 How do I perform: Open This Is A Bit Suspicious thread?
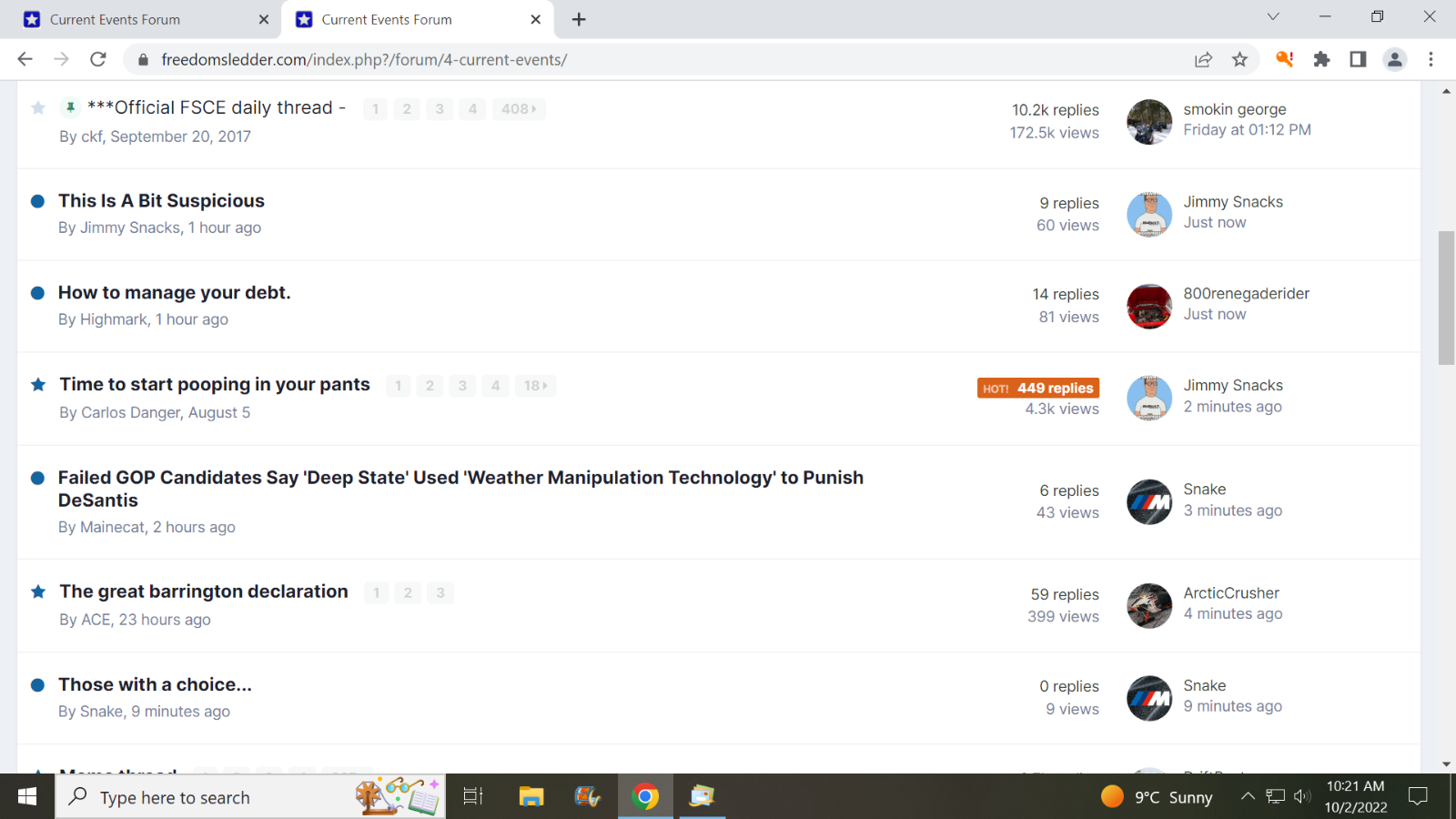161,200
